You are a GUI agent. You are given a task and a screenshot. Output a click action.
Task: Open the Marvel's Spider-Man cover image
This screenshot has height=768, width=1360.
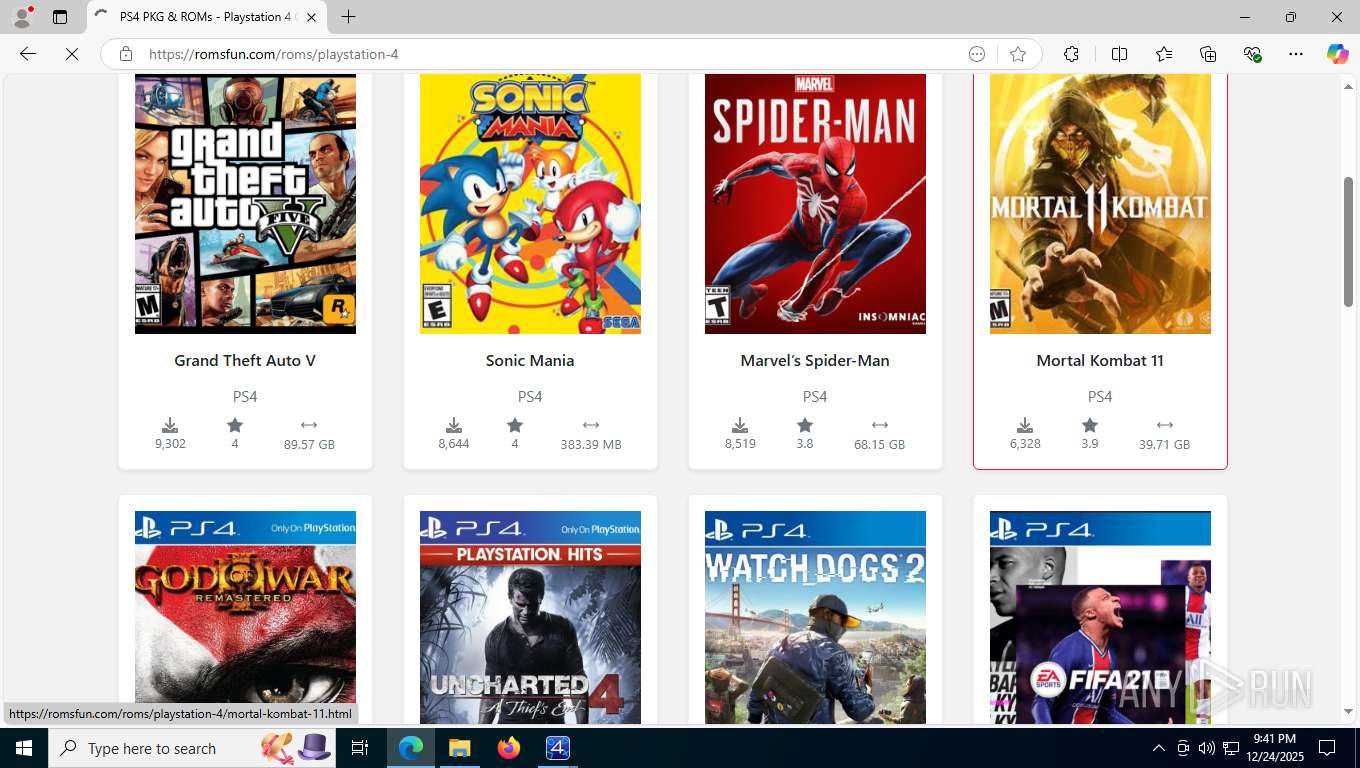point(815,204)
